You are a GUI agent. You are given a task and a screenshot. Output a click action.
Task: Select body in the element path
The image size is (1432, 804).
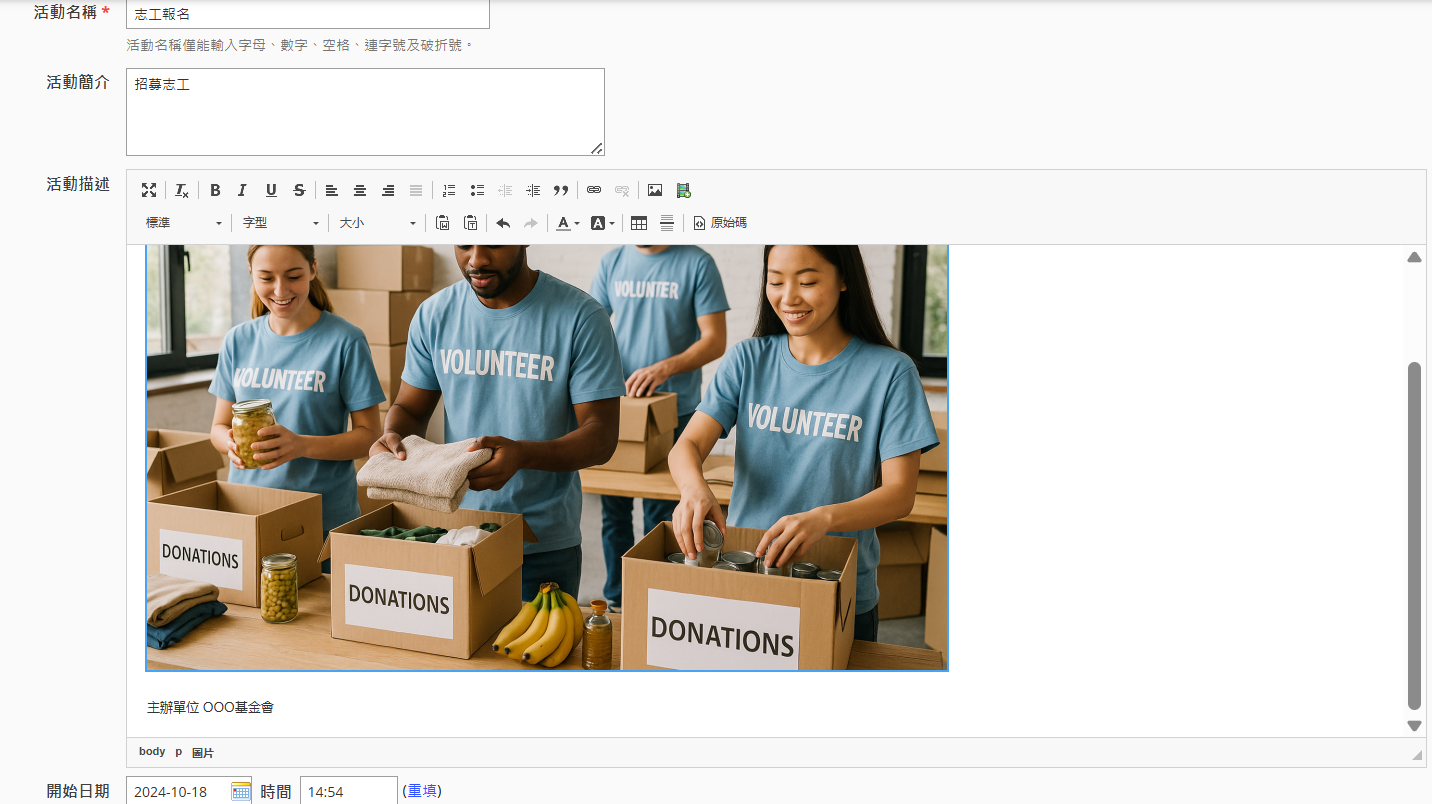click(x=152, y=752)
